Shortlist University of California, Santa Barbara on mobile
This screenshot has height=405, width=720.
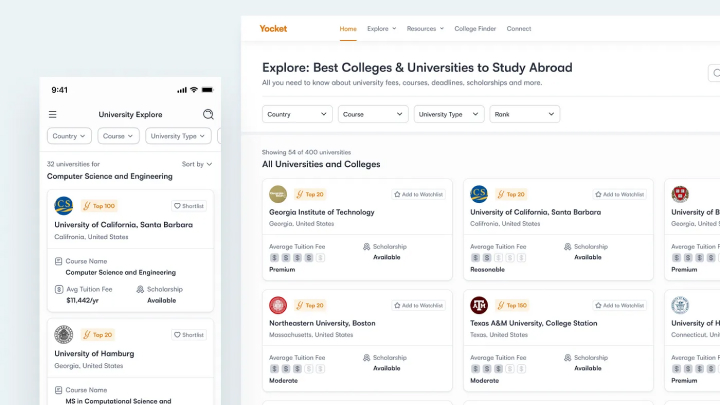click(x=189, y=206)
